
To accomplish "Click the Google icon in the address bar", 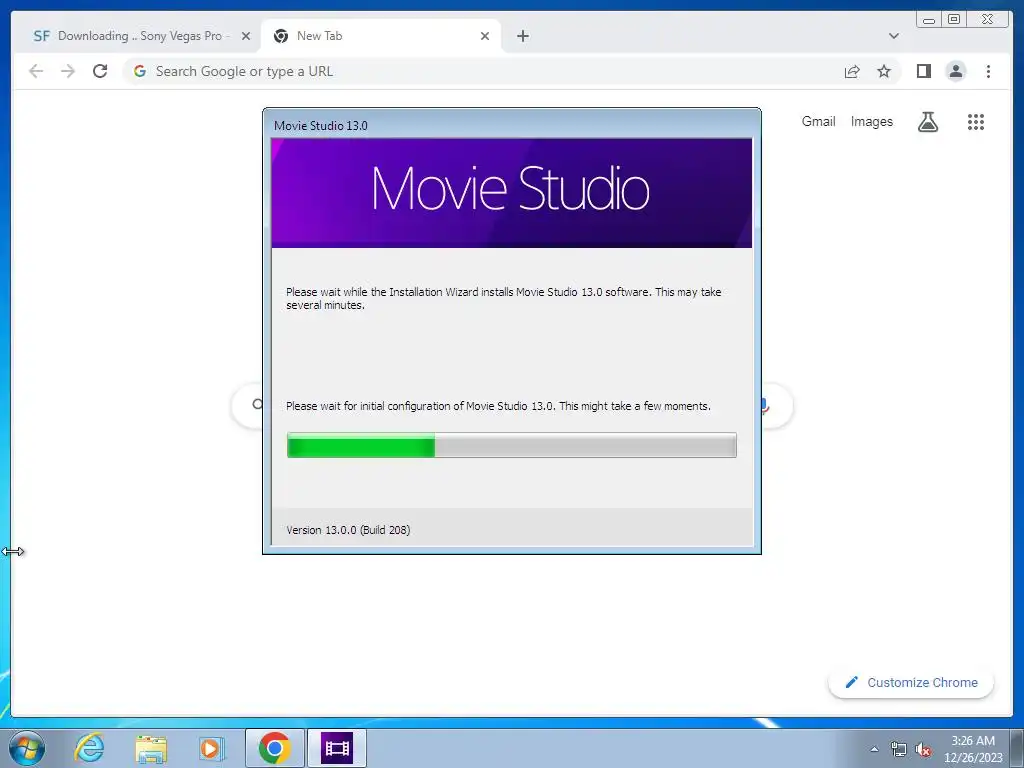I will coord(139,71).
